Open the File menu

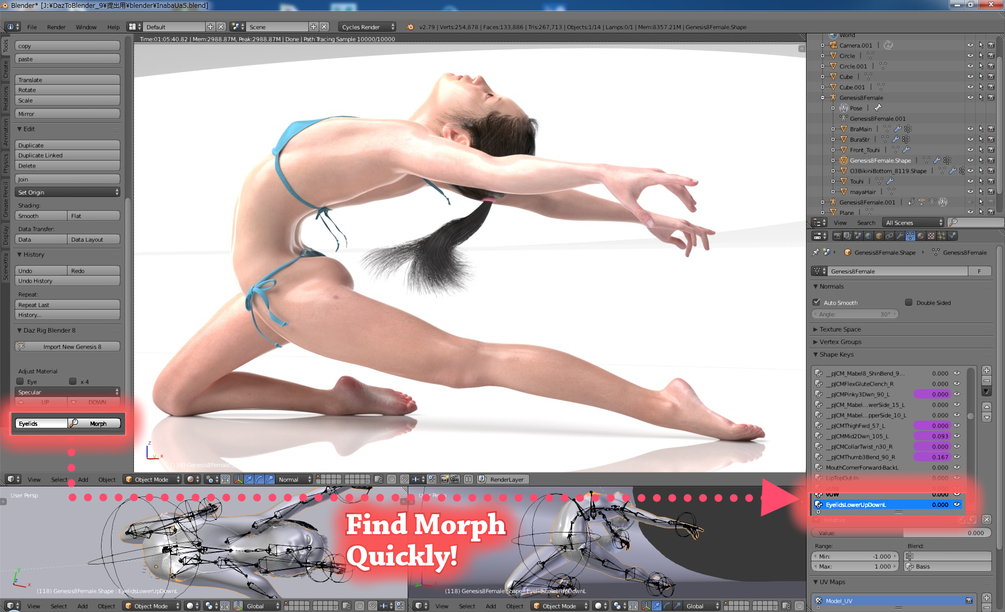[32, 27]
